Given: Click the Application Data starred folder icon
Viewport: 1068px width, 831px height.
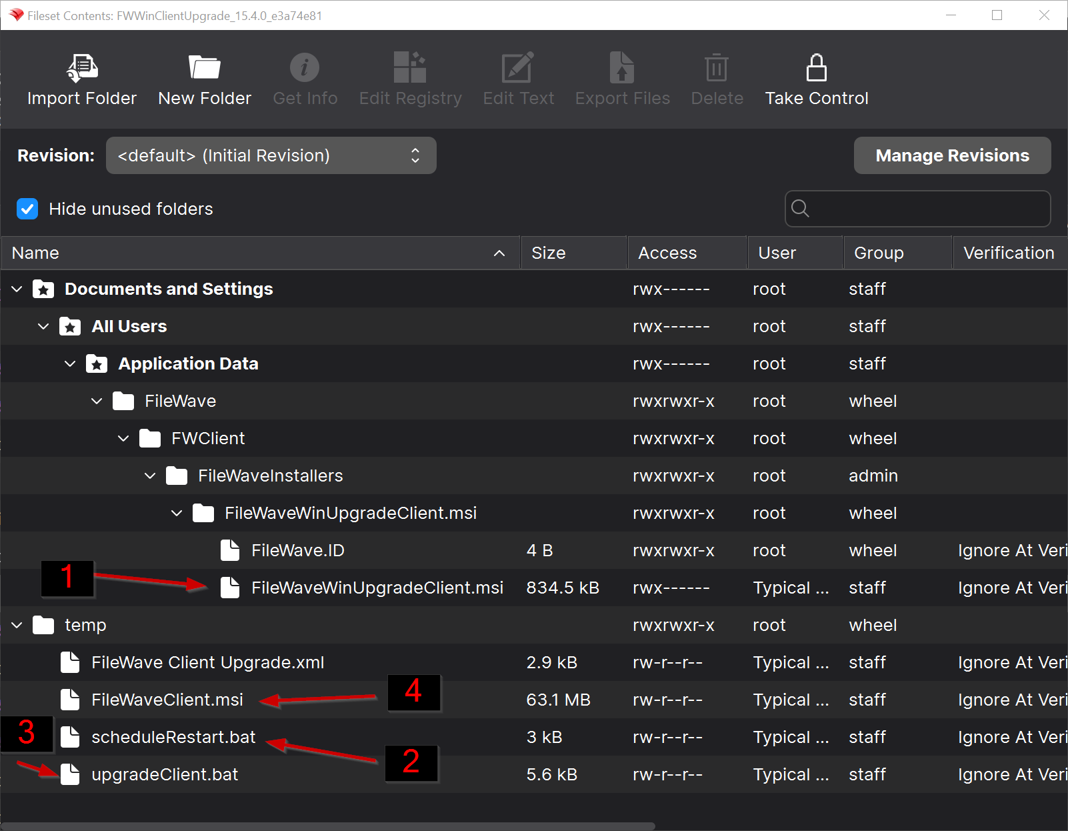Looking at the screenshot, I should coord(97,364).
